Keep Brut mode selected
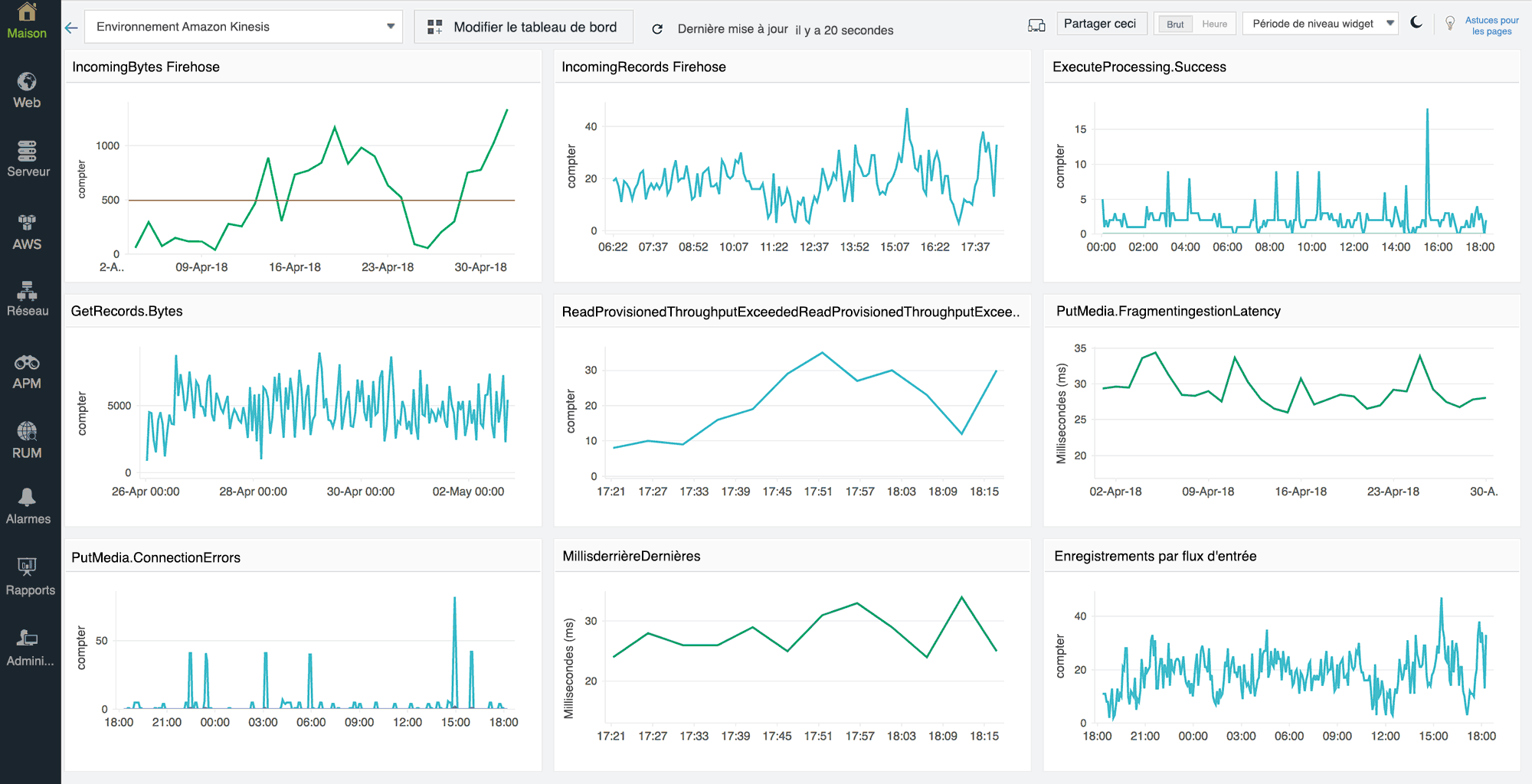The height and width of the screenshot is (784, 1532). (1174, 24)
